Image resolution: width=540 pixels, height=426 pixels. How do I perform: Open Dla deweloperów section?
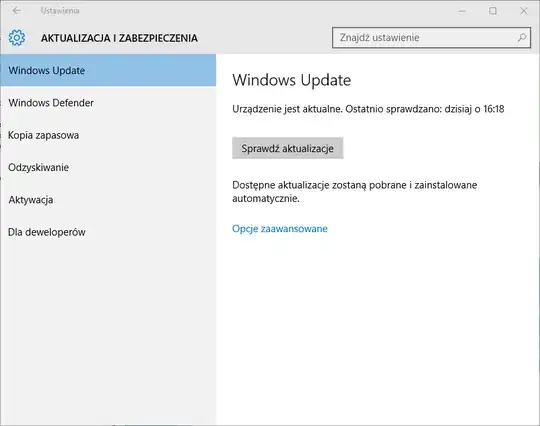click(x=108, y=232)
